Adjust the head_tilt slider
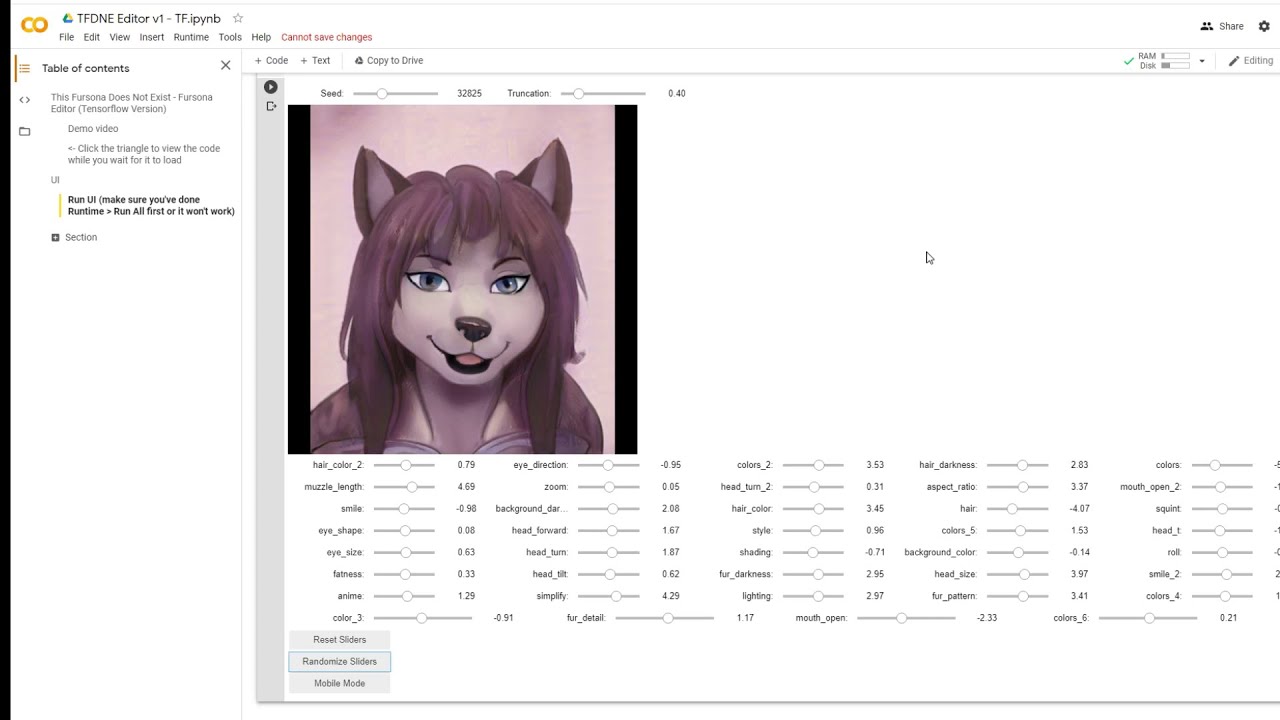The image size is (1280, 720). coord(608,575)
